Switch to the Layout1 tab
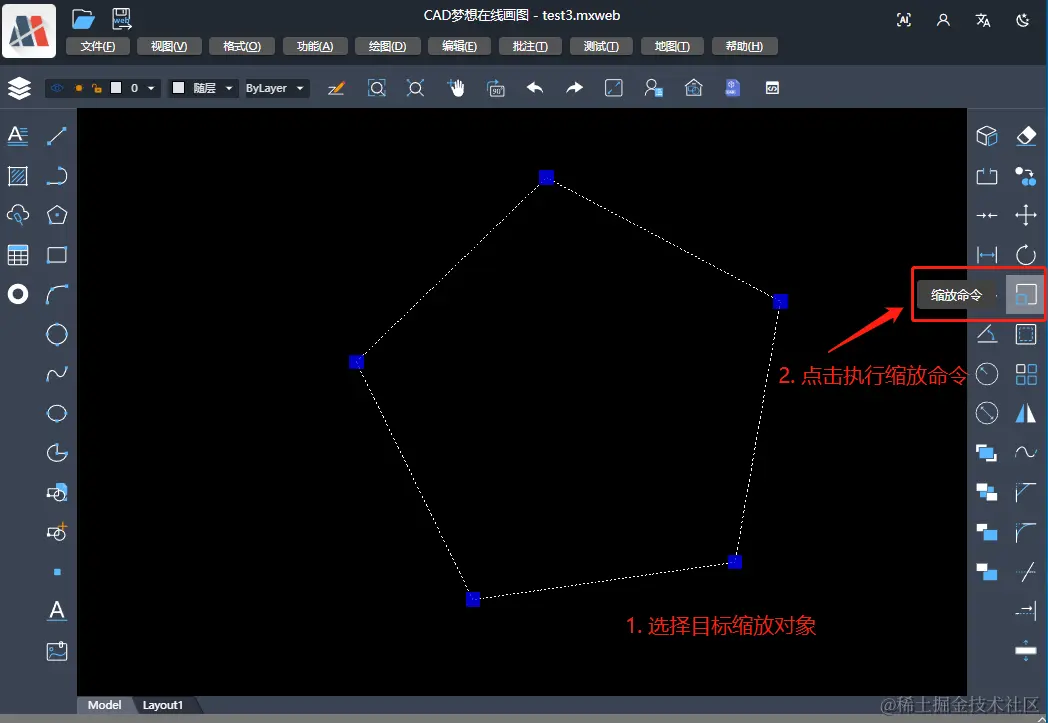The image size is (1048, 723). (x=162, y=705)
